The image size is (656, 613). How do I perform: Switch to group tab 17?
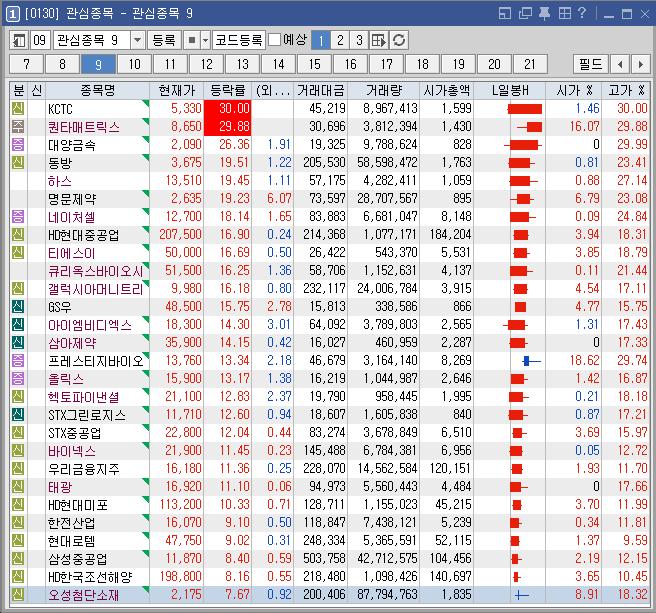(x=386, y=64)
